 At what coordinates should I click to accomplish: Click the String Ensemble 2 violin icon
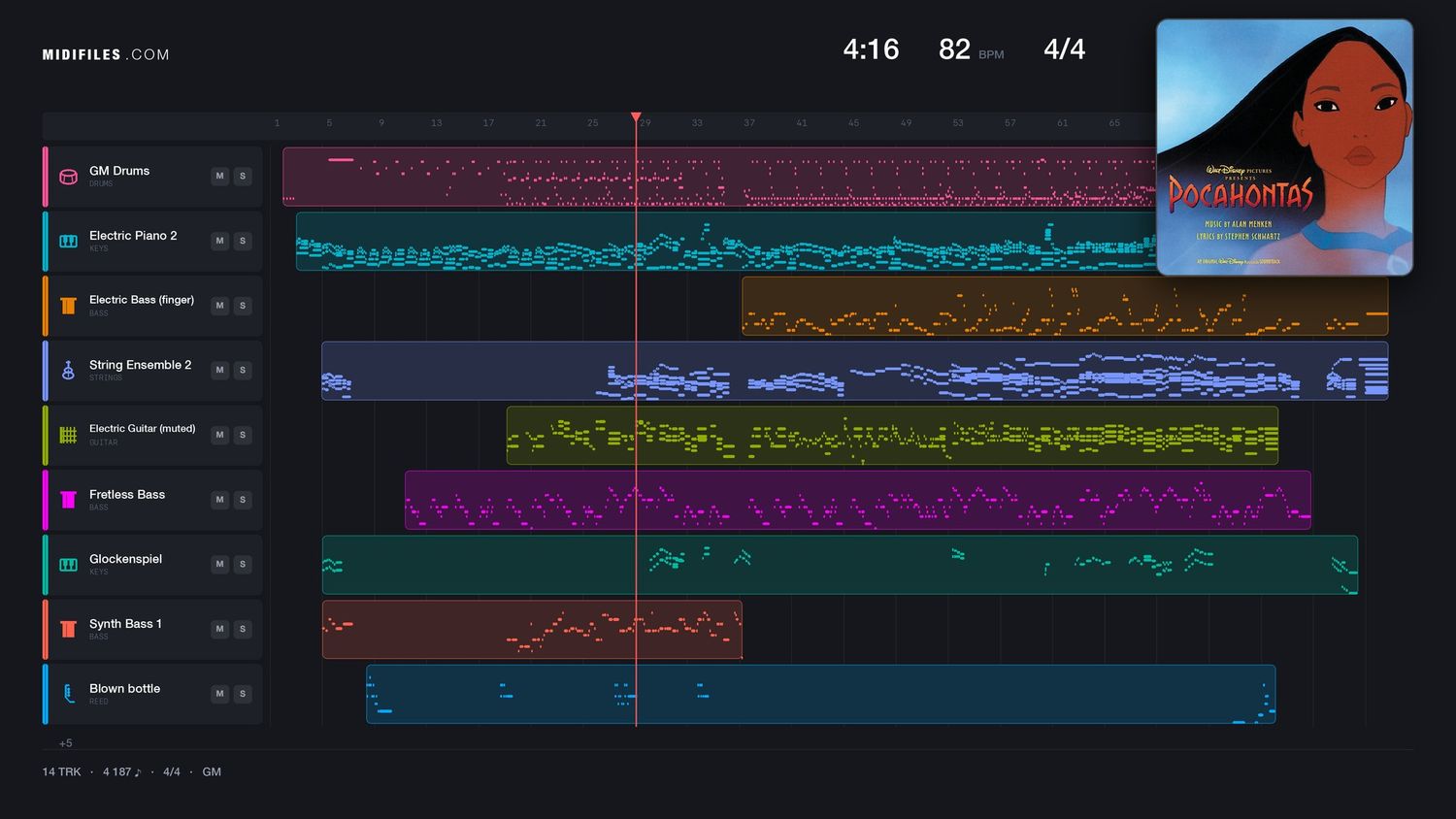coord(68,371)
